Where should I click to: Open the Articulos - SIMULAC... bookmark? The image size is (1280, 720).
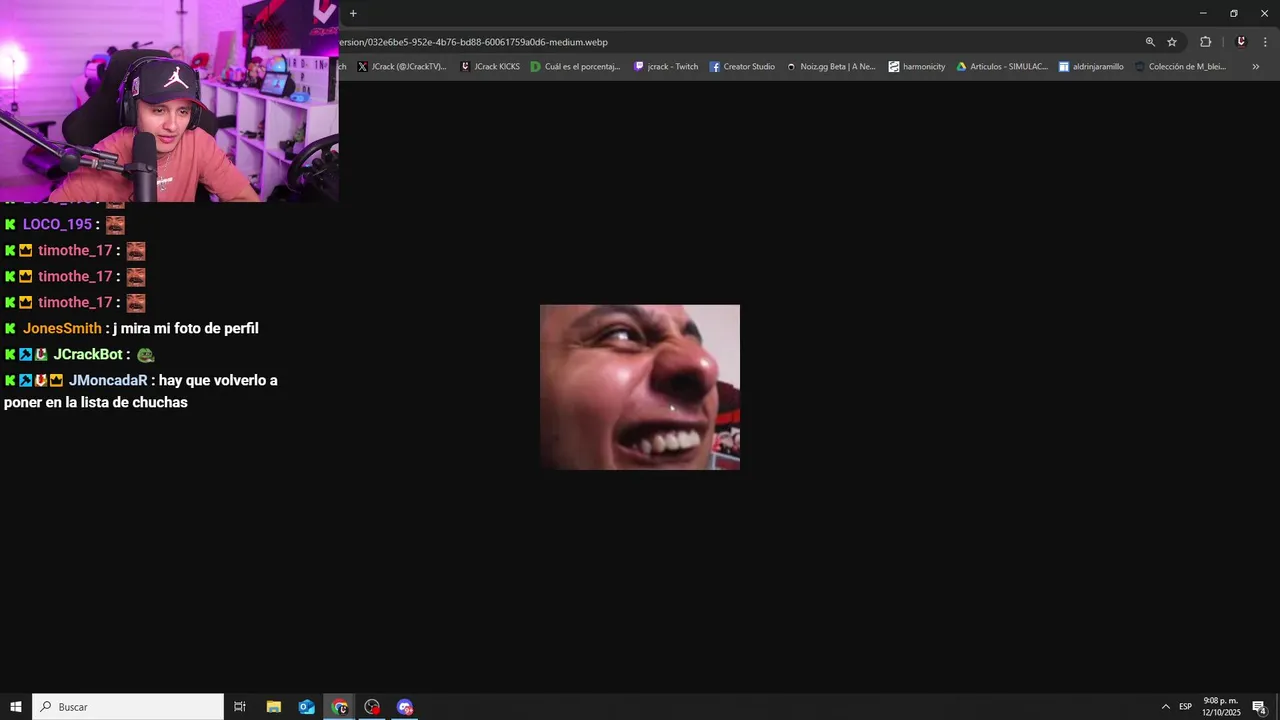coord(1002,67)
